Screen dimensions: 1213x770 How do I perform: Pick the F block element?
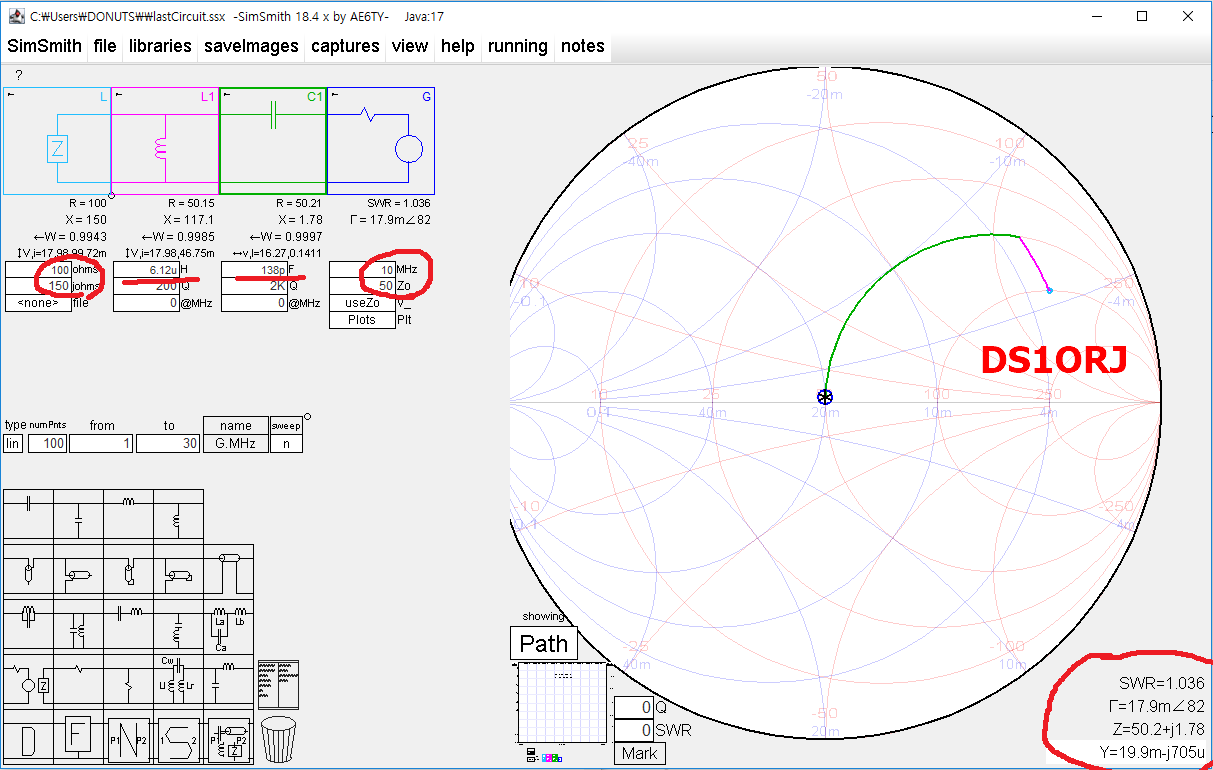[79, 737]
